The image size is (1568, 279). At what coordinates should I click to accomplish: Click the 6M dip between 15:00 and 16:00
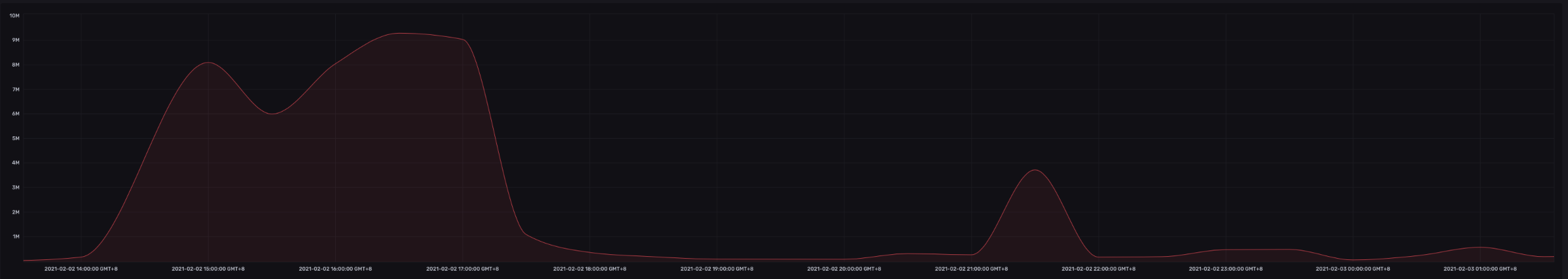coord(272,114)
